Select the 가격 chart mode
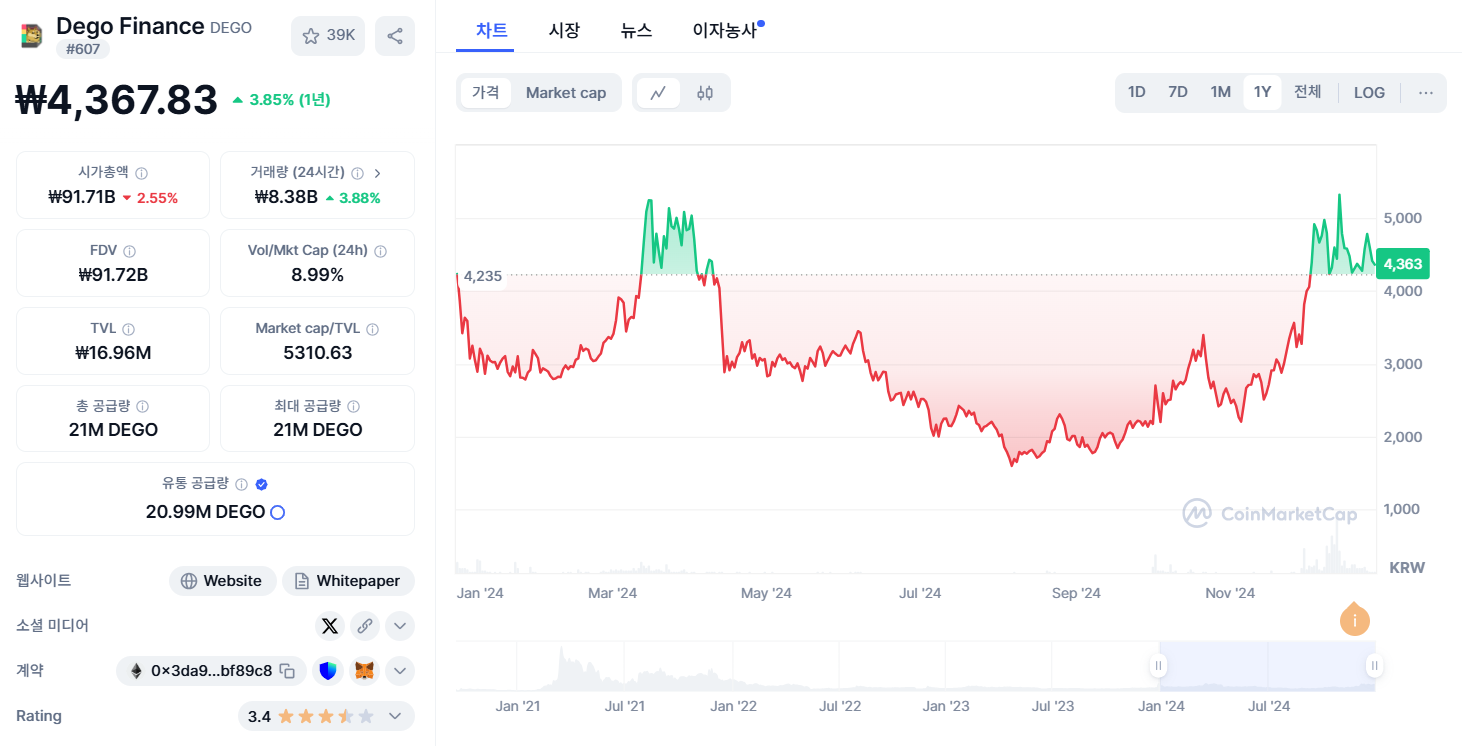Screen dimensions: 1462x746 click(486, 93)
